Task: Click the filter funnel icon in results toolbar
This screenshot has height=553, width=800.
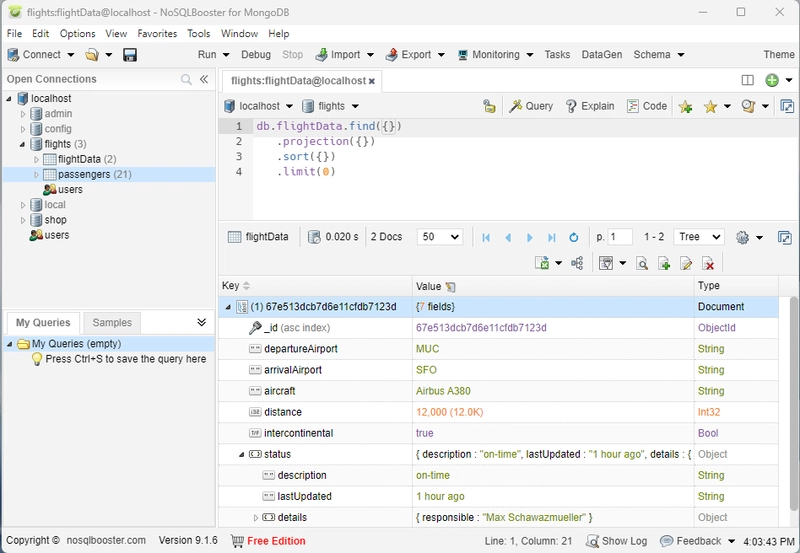Action: click(x=606, y=263)
